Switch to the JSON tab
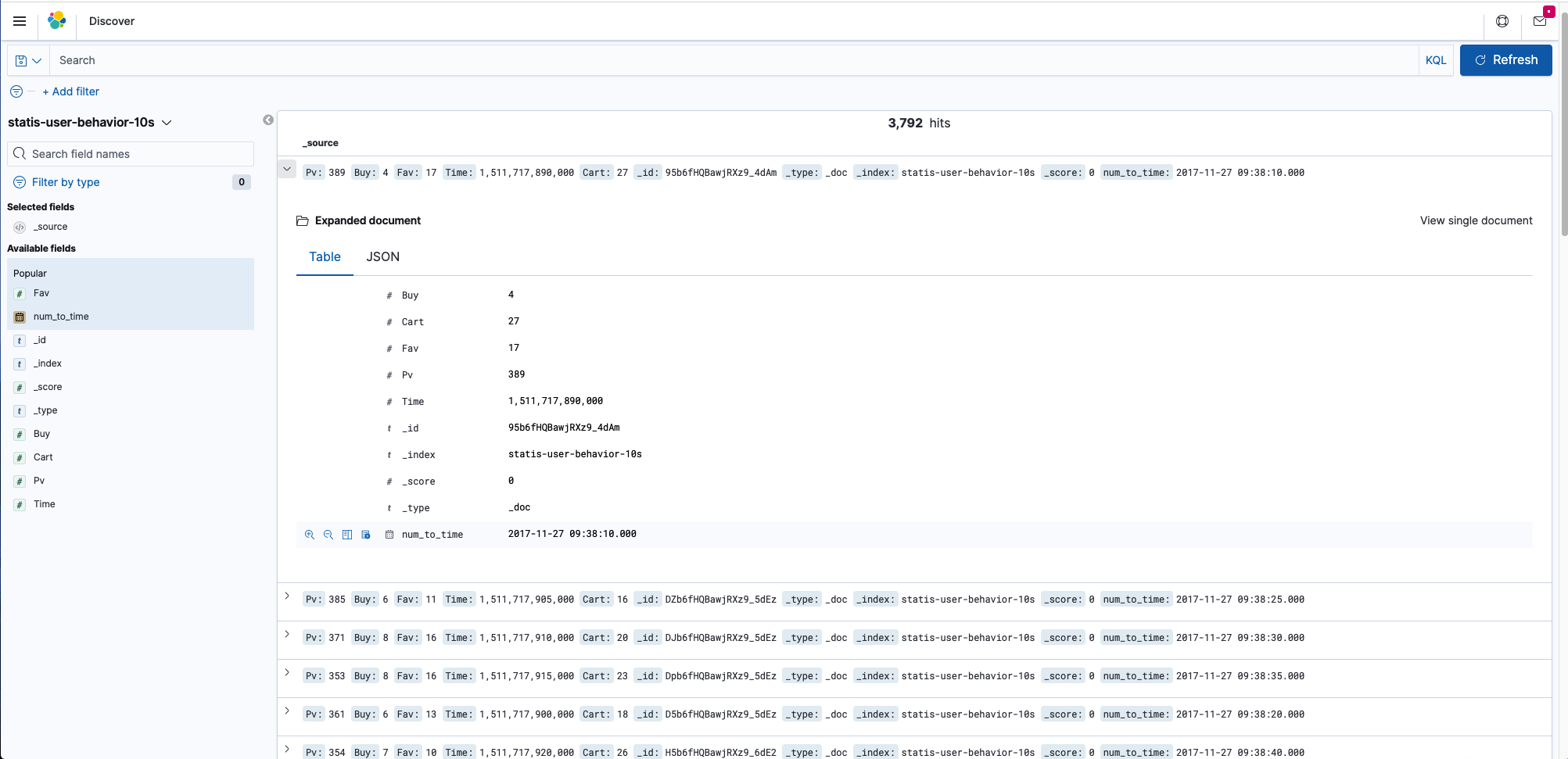Image resolution: width=1568 pixels, height=759 pixels. (382, 256)
